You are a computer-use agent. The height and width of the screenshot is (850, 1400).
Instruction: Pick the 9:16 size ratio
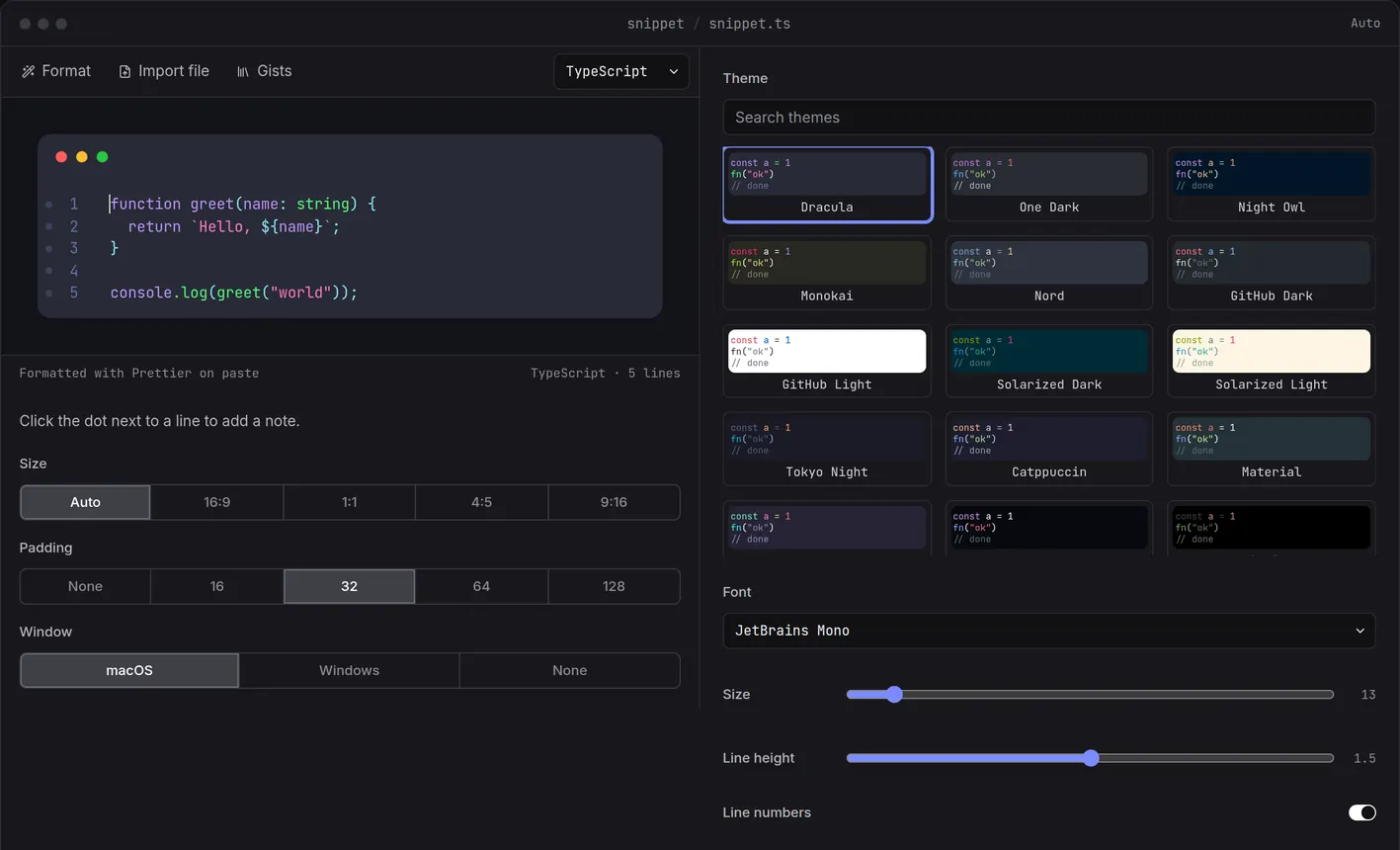[614, 502]
